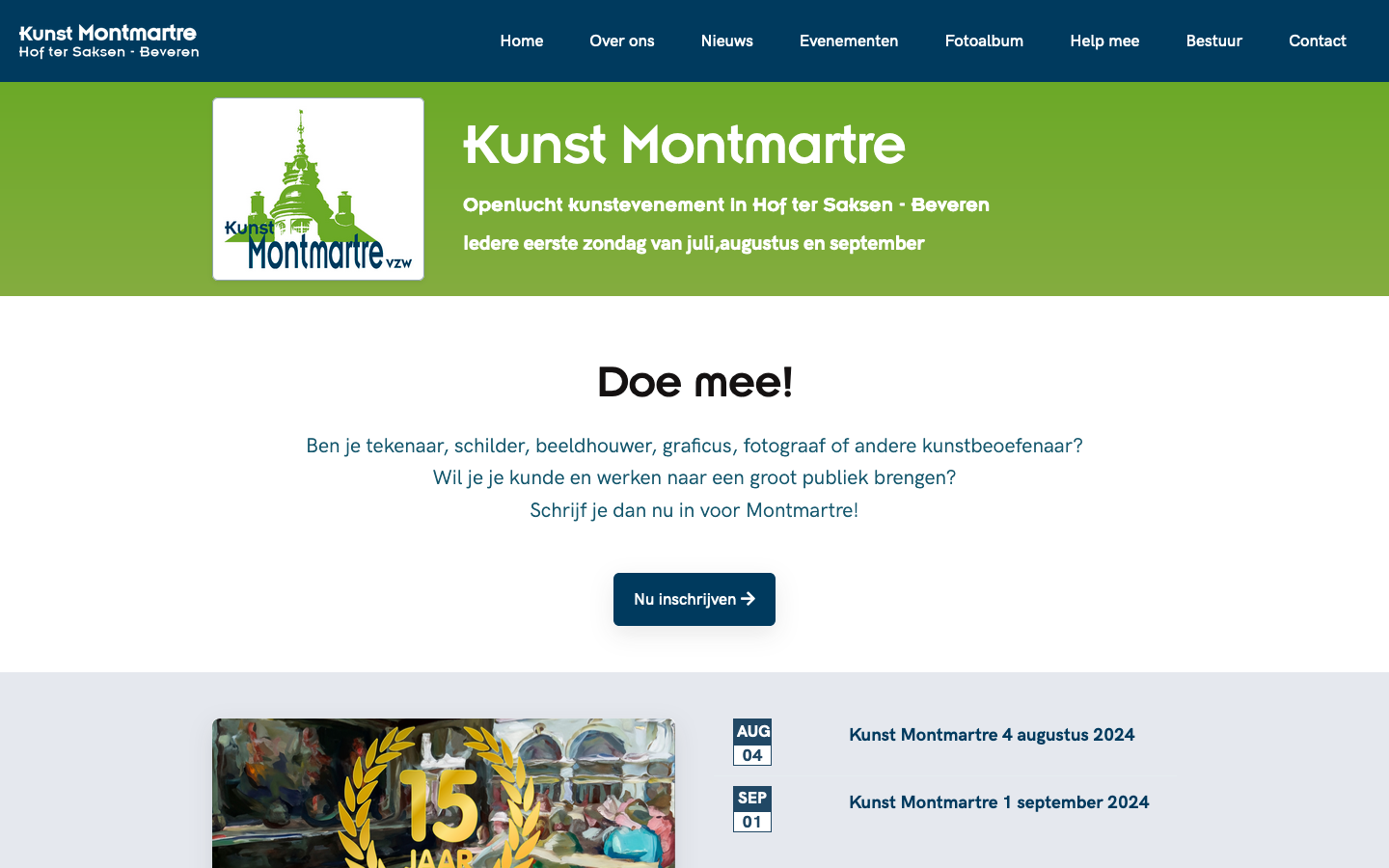Click the Kunst Montmartre vzw tower logo

[x=318, y=189]
